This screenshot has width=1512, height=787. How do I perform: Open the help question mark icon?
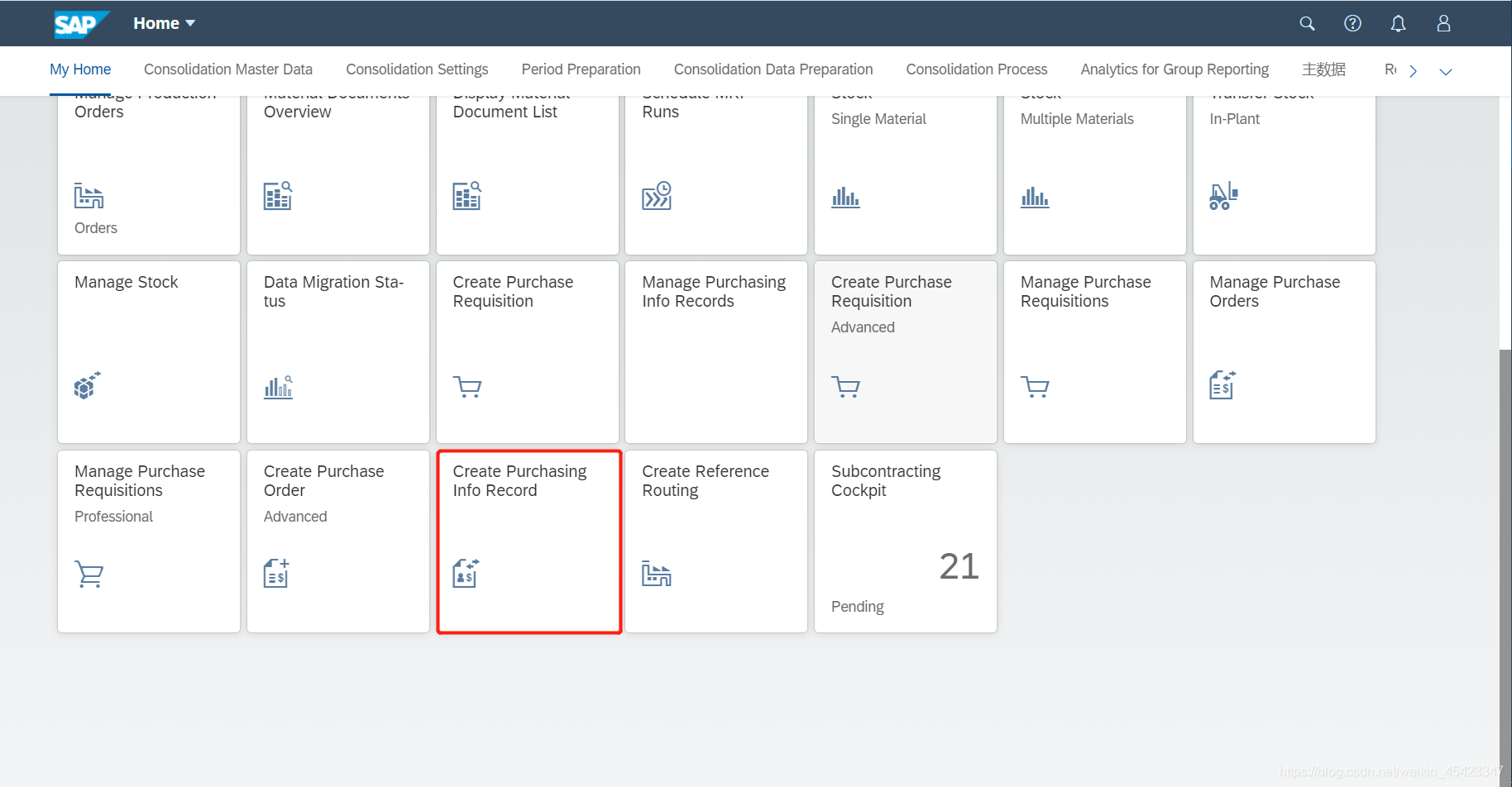pos(1352,23)
